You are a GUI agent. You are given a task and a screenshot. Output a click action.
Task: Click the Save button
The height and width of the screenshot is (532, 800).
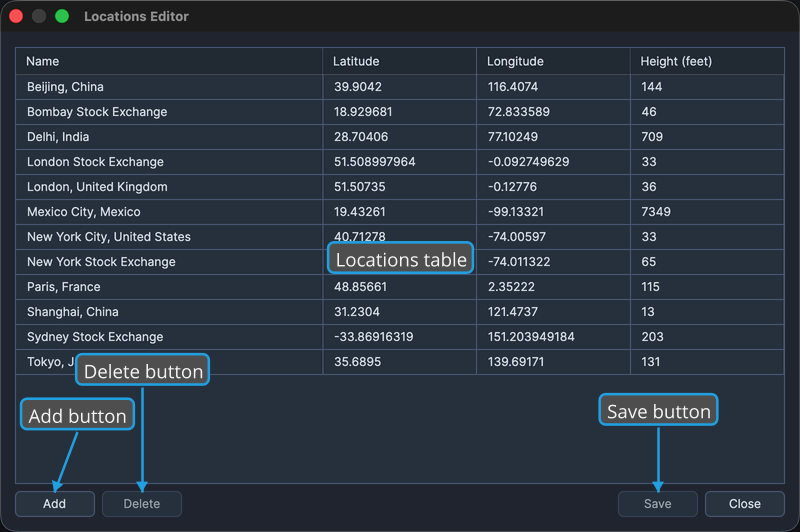pyautogui.click(x=658, y=504)
